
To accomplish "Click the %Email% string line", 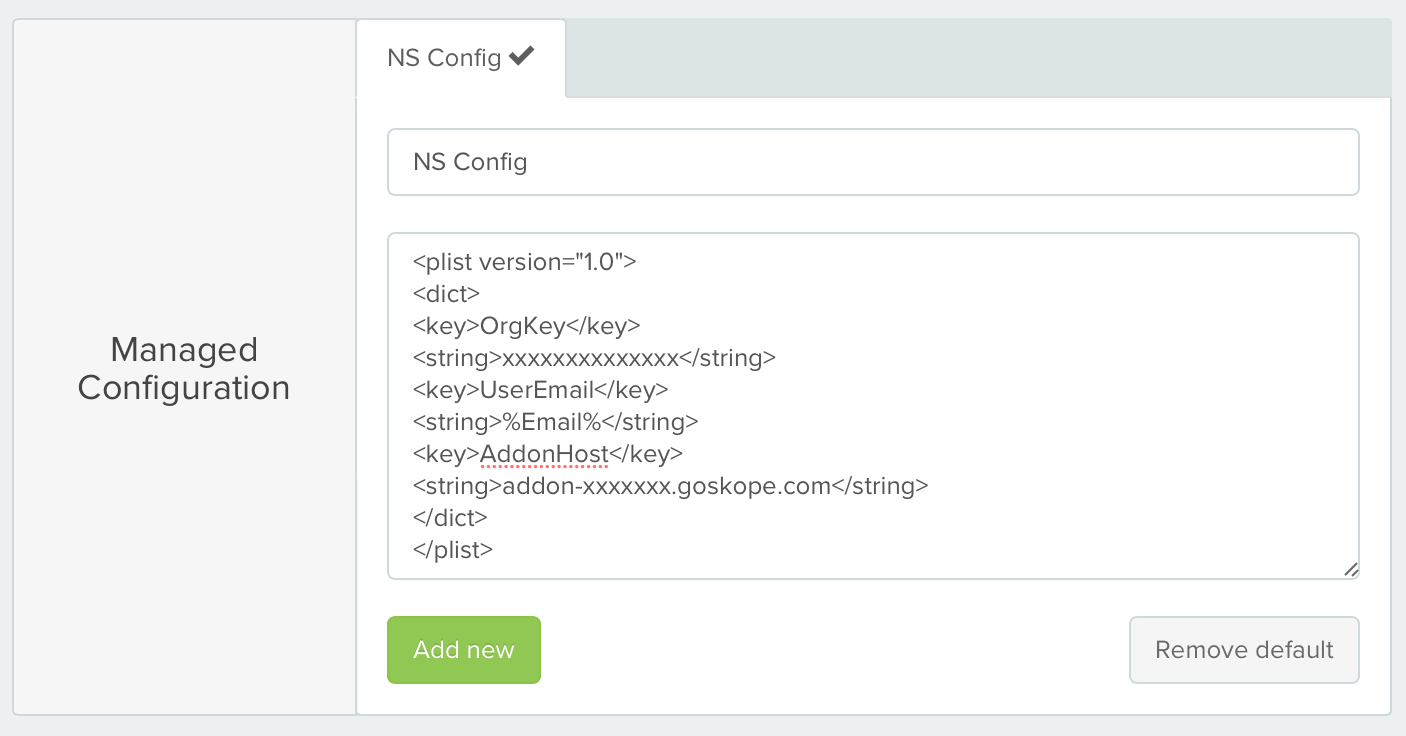I will (x=556, y=422).
